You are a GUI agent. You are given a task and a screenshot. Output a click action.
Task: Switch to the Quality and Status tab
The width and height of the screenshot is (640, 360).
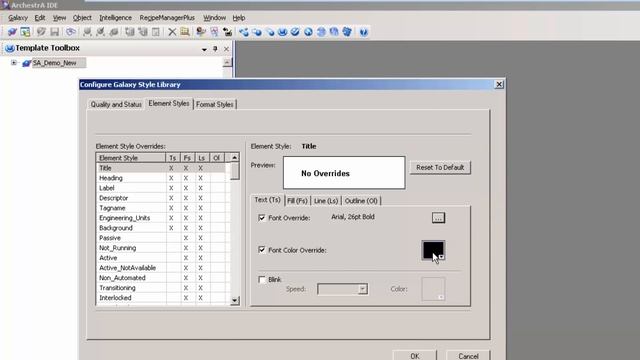[116, 104]
